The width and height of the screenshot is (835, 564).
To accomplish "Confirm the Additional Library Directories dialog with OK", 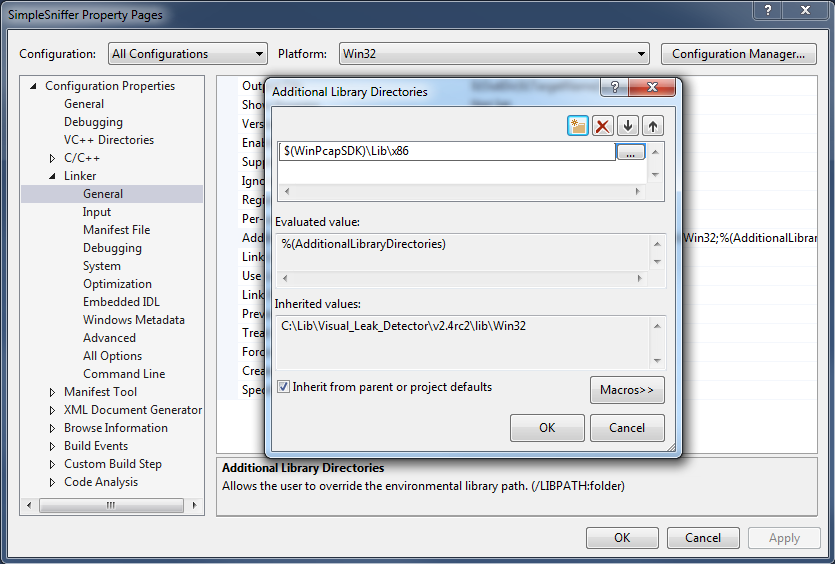I will [x=547, y=428].
